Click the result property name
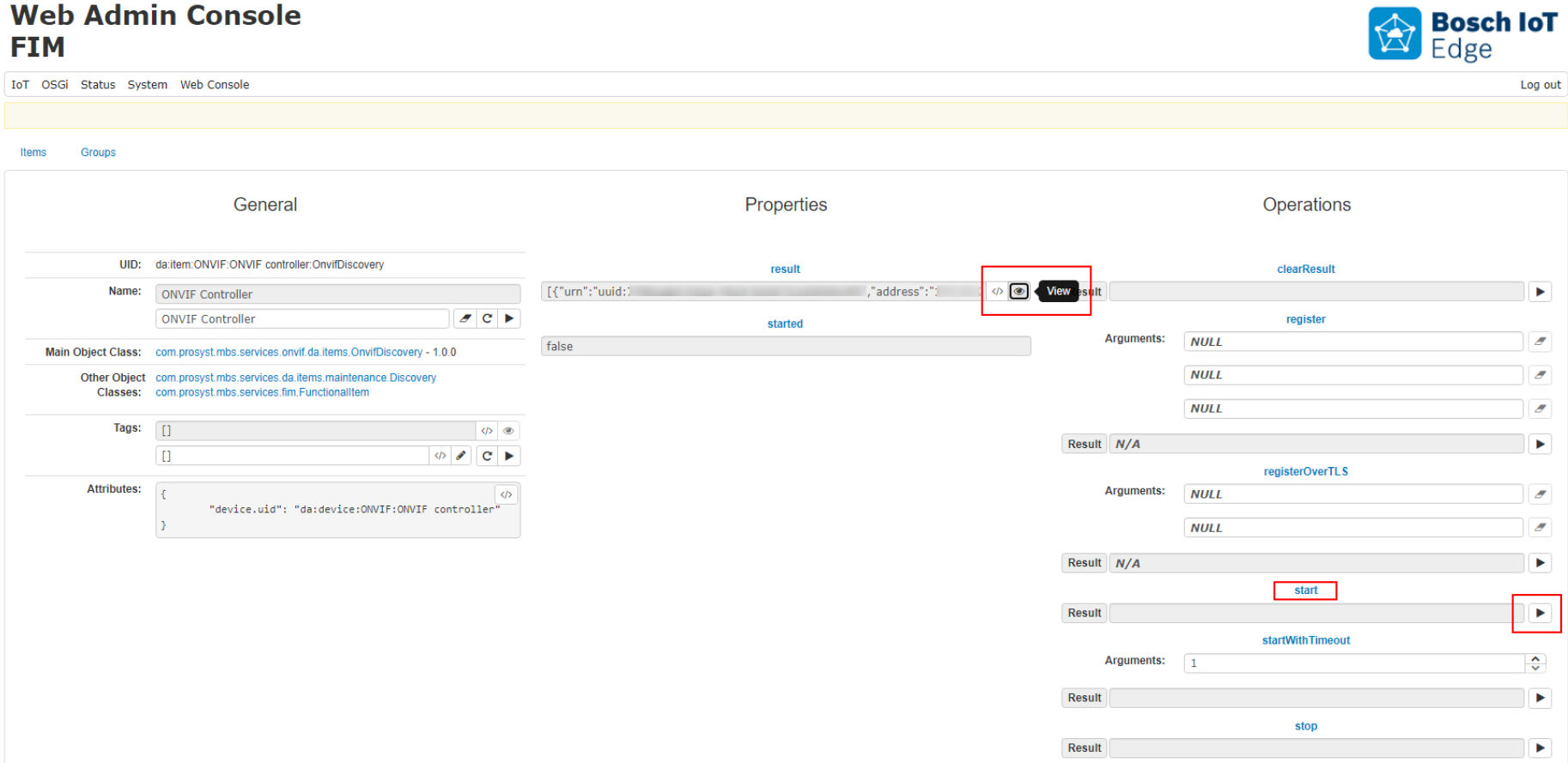The image size is (1568, 763). click(785, 269)
